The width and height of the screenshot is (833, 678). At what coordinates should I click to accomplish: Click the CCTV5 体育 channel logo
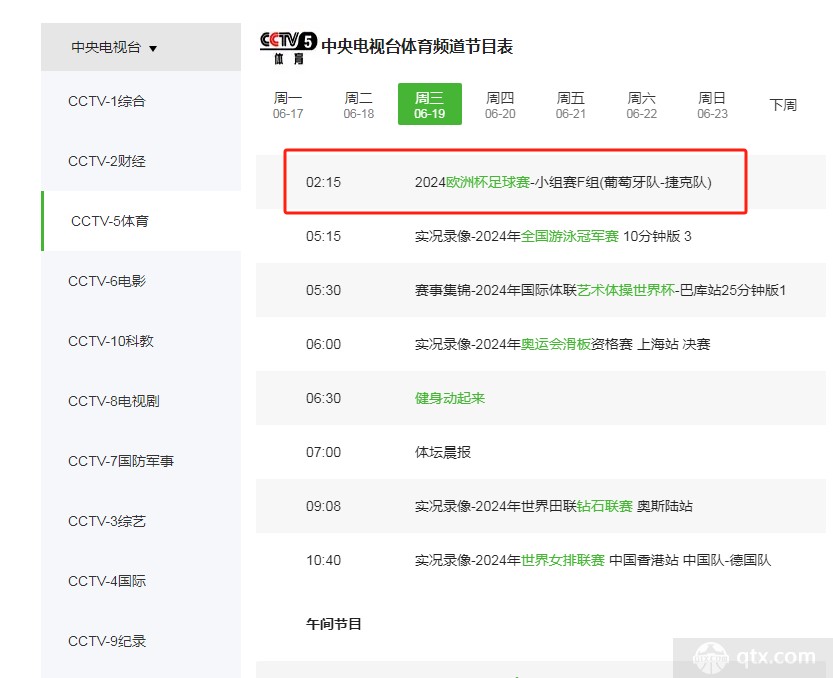tap(288, 48)
